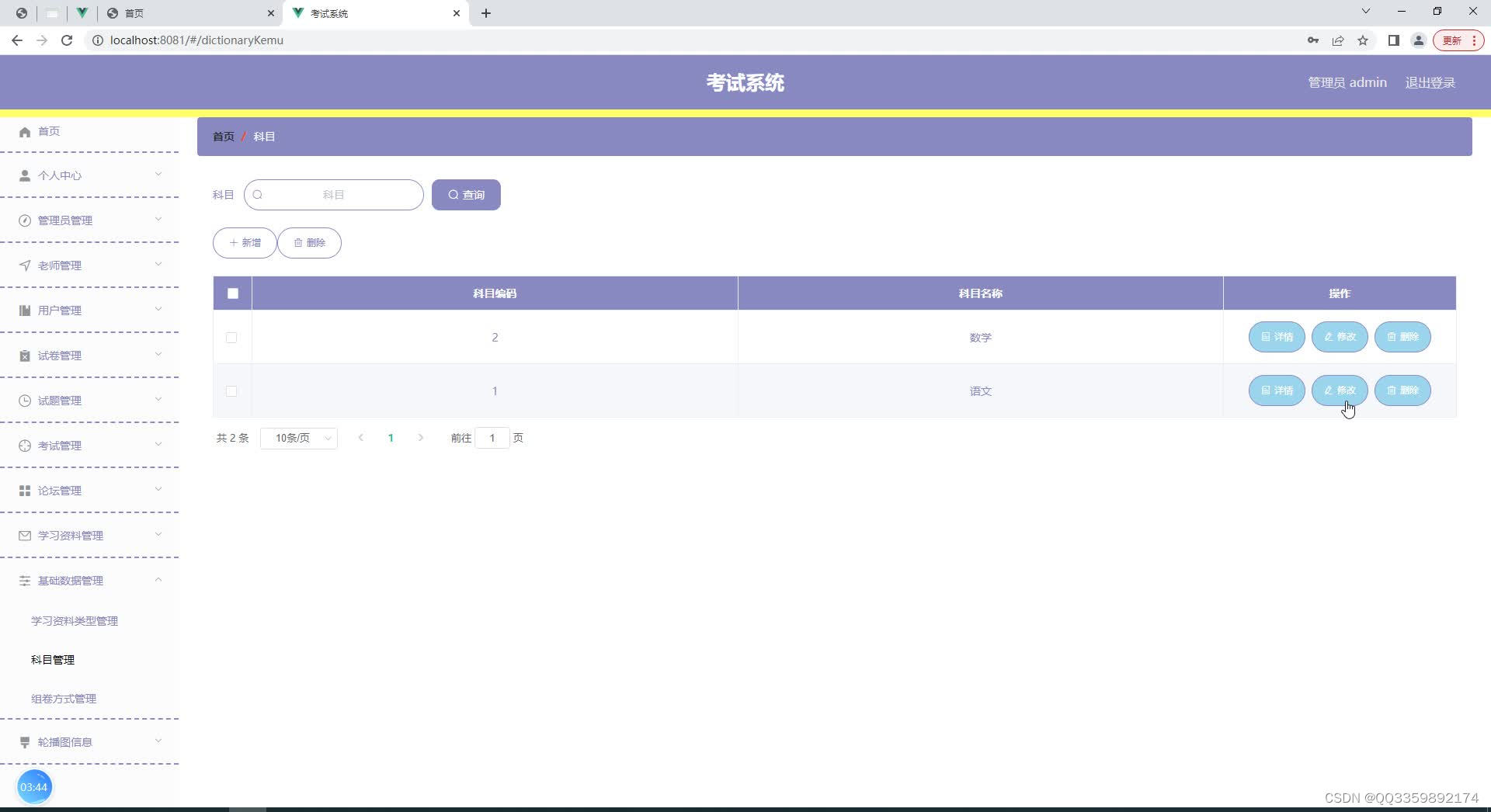Click the 用户管理 sidebar icon
The width and height of the screenshot is (1491, 812).
(25, 311)
